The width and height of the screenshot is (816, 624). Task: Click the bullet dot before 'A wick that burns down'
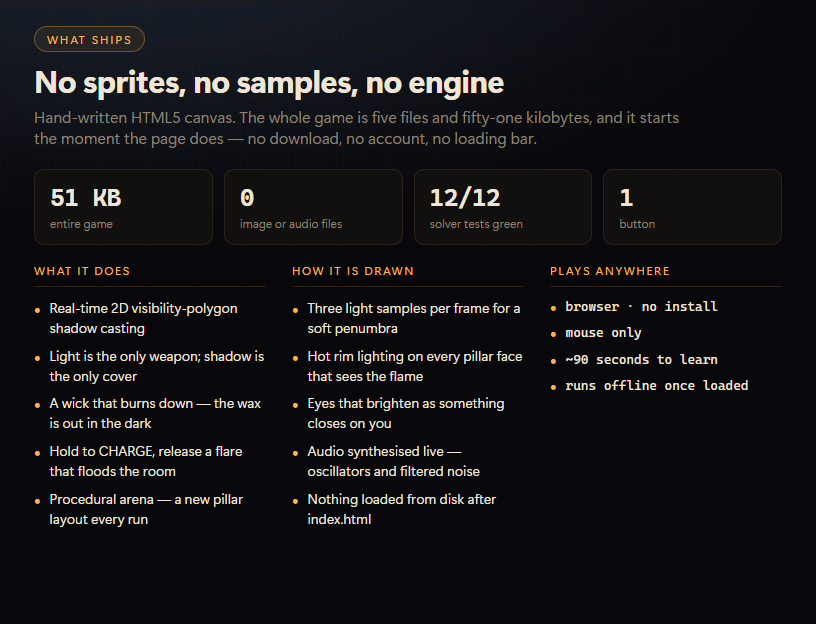tap(37, 405)
